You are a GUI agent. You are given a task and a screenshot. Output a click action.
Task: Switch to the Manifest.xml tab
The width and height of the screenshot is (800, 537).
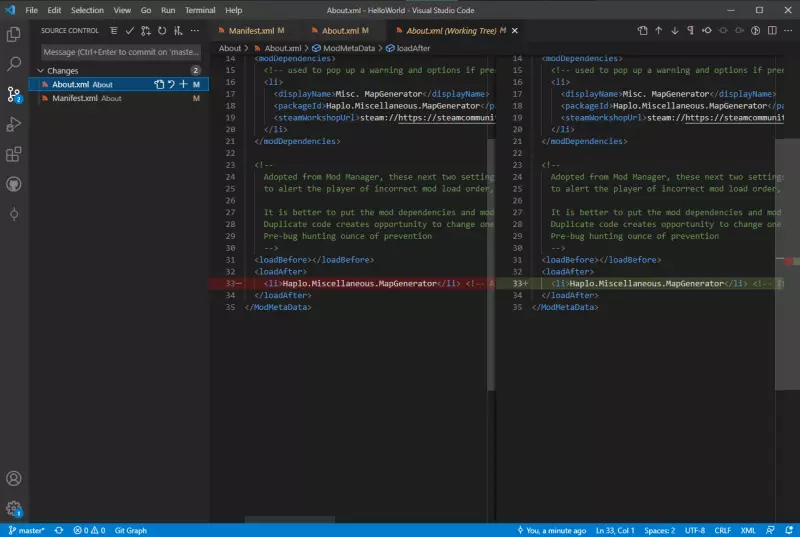(251, 31)
